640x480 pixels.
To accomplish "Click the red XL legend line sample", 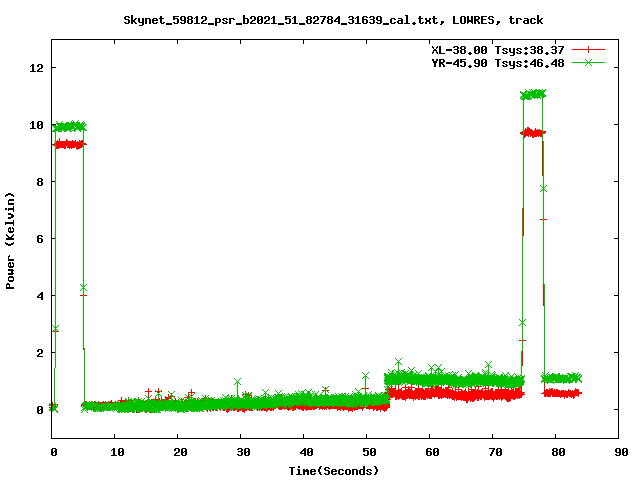I will click(588, 50).
